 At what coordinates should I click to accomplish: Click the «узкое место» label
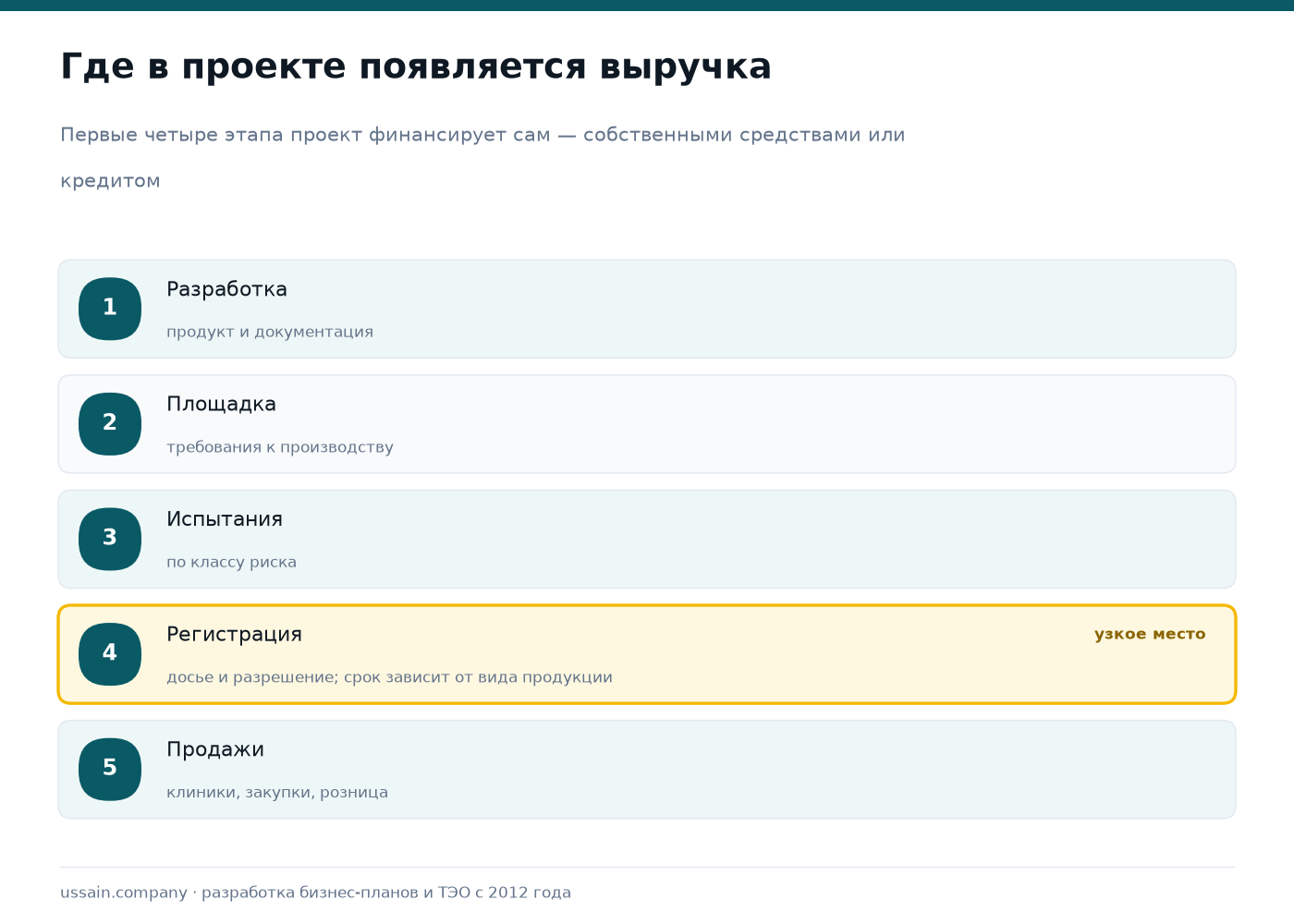[1150, 634]
